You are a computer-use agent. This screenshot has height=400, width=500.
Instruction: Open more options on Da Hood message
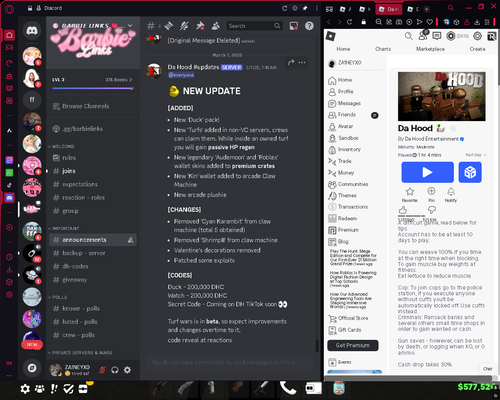pyautogui.click(x=302, y=62)
